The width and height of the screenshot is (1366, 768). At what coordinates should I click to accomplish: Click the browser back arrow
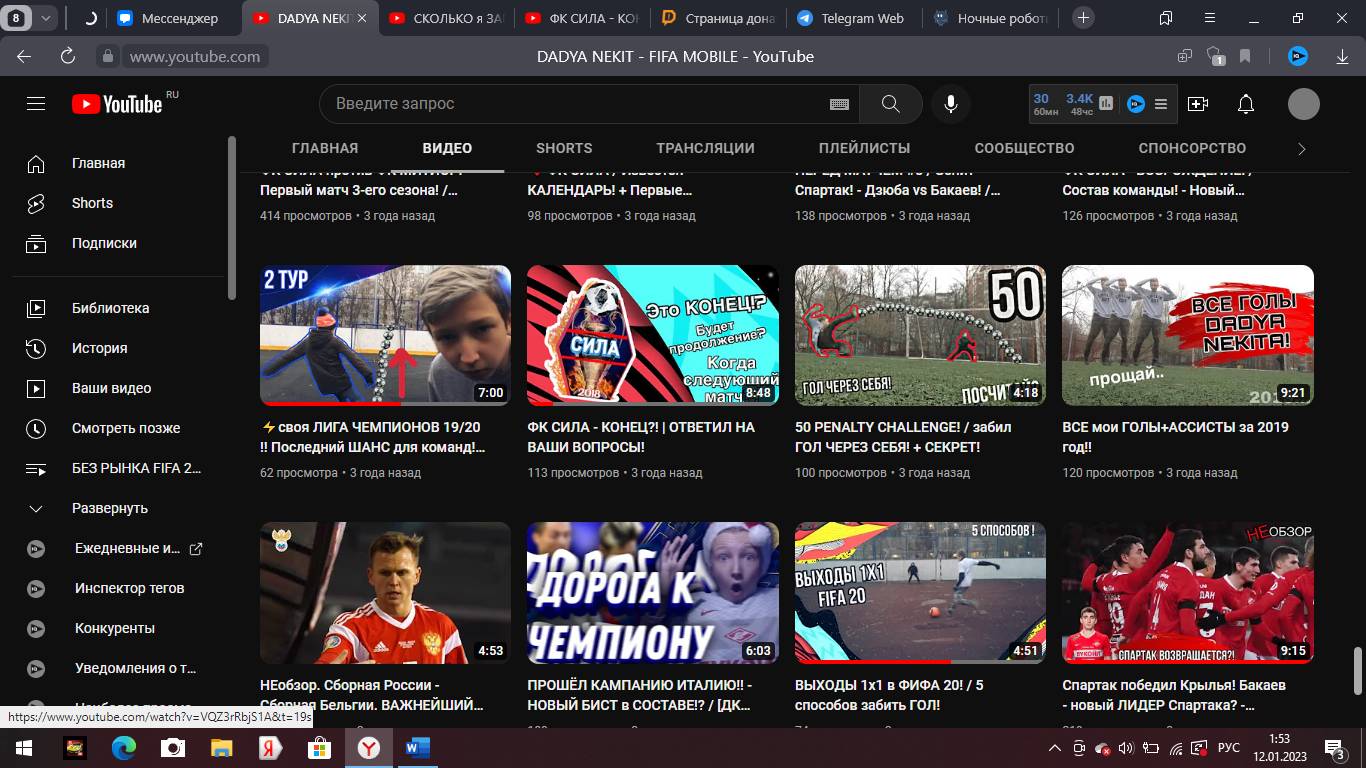24,57
